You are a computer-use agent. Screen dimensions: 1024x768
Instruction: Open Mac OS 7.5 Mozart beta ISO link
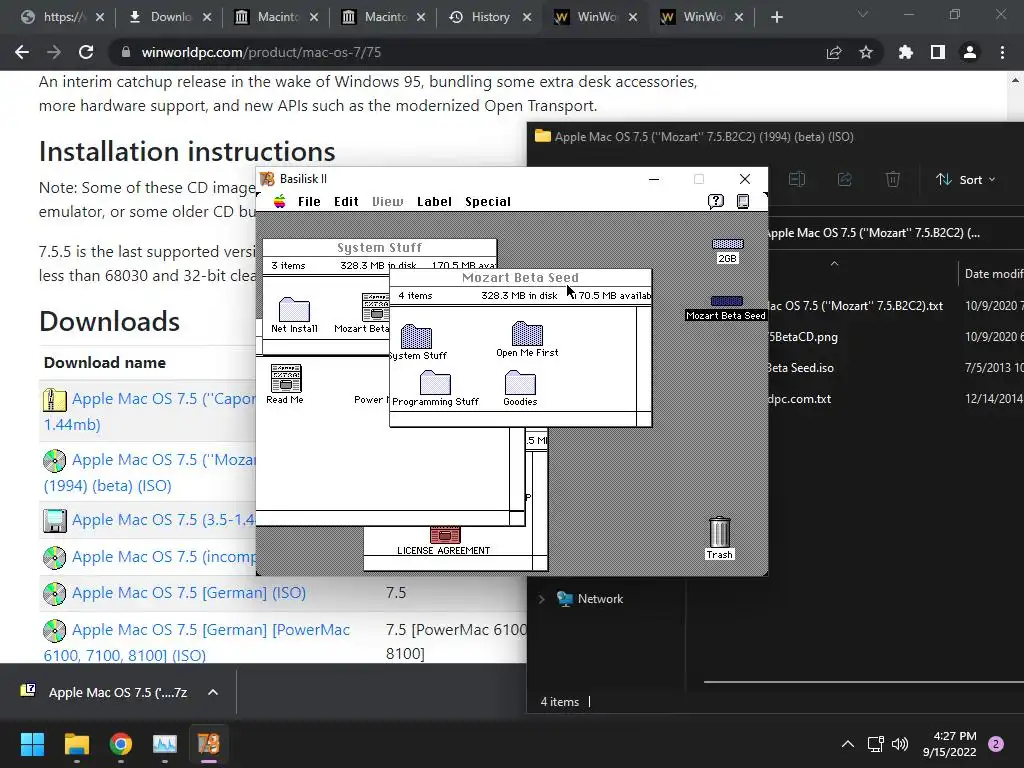click(x=150, y=472)
